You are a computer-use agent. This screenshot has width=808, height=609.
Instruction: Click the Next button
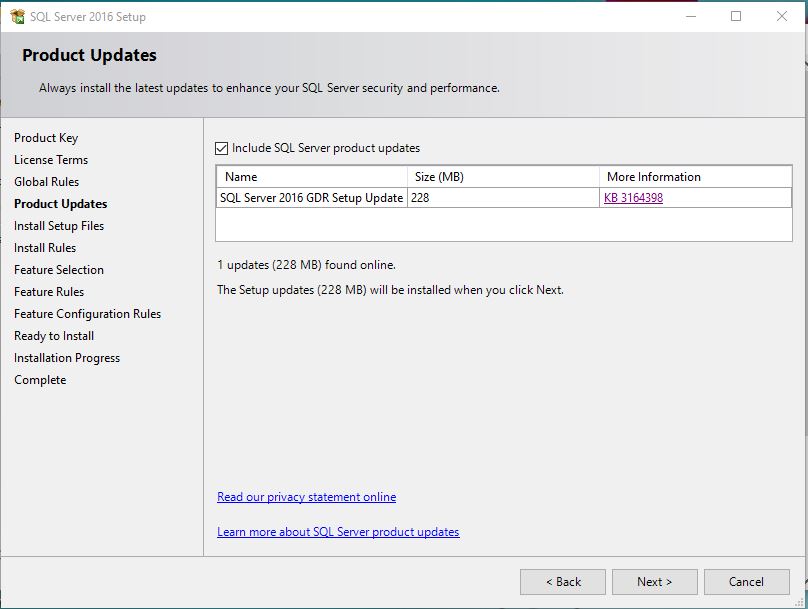pos(654,581)
